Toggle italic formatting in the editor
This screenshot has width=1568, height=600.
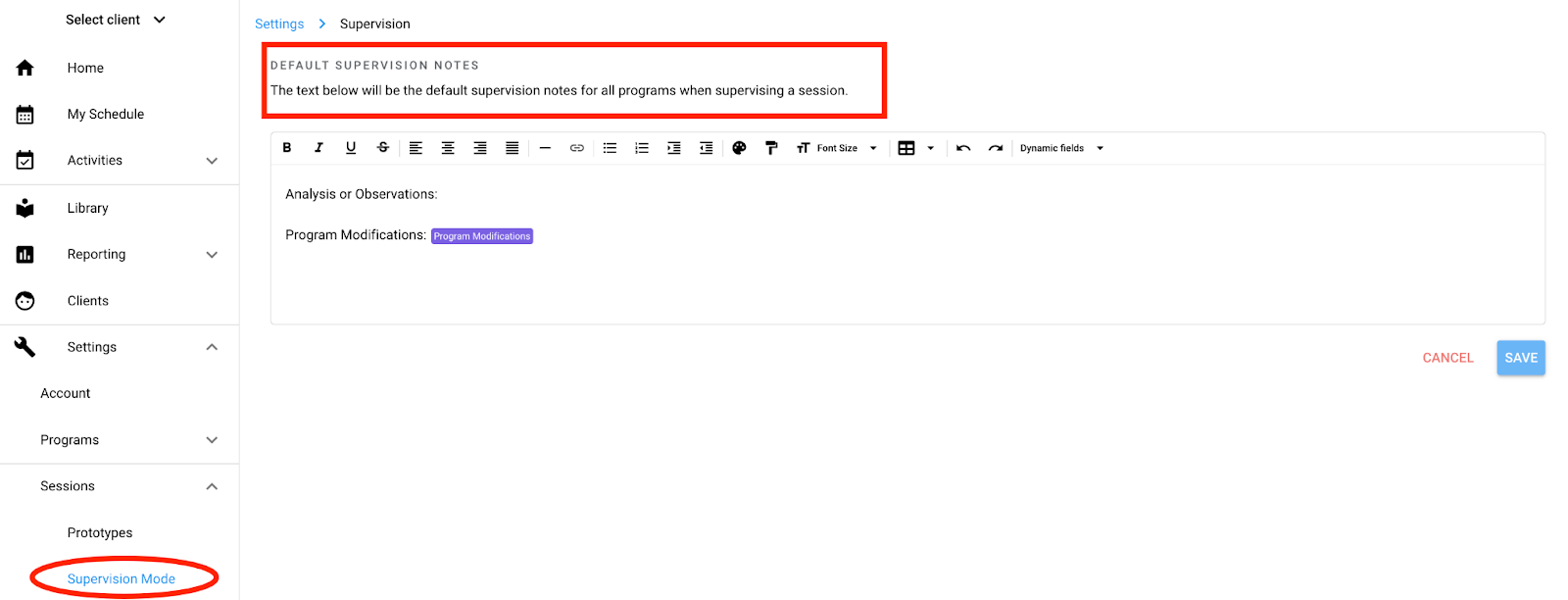pos(318,148)
